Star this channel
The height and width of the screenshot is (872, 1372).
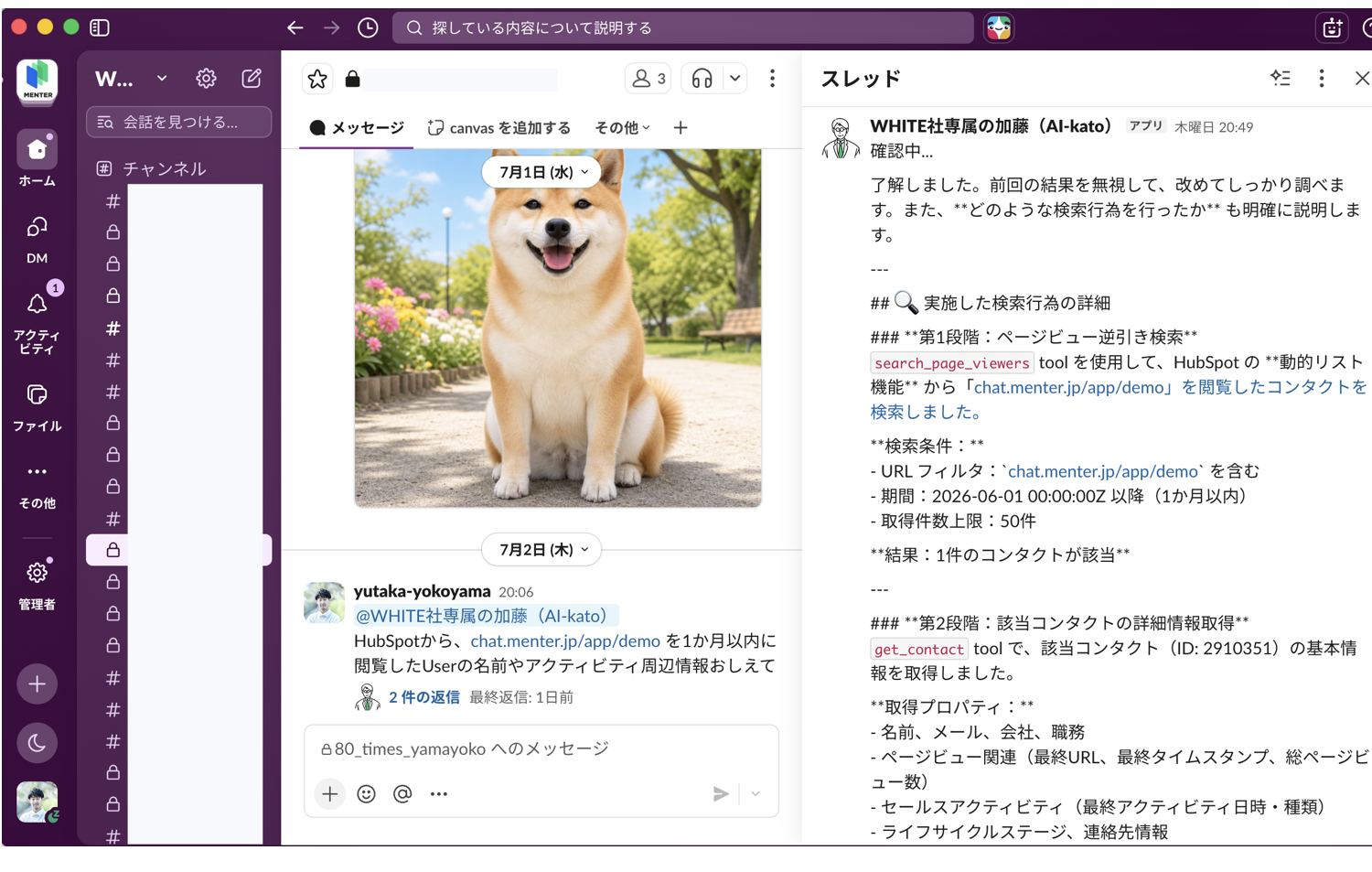(317, 79)
